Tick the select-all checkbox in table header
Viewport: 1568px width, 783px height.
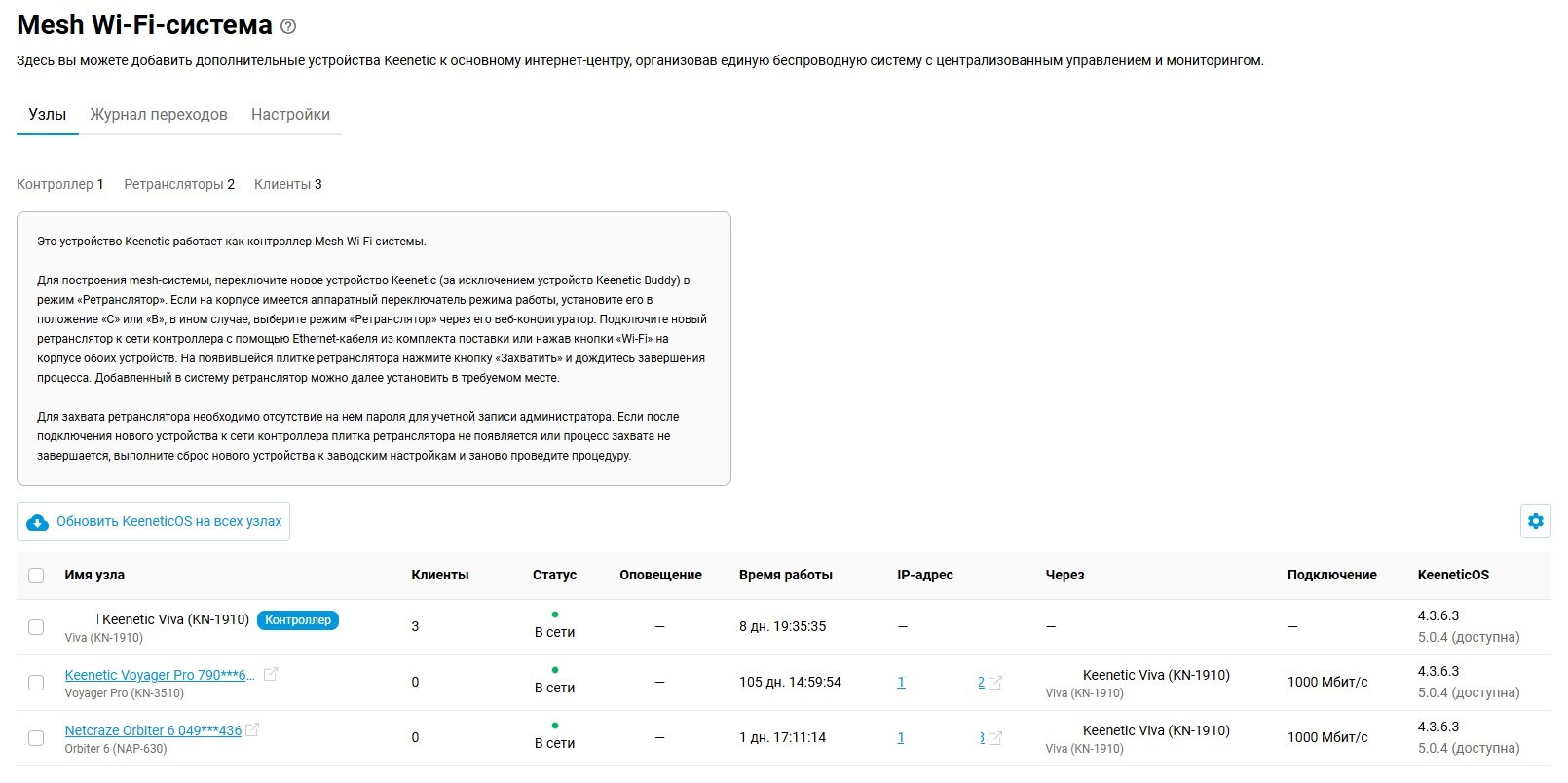[36, 576]
